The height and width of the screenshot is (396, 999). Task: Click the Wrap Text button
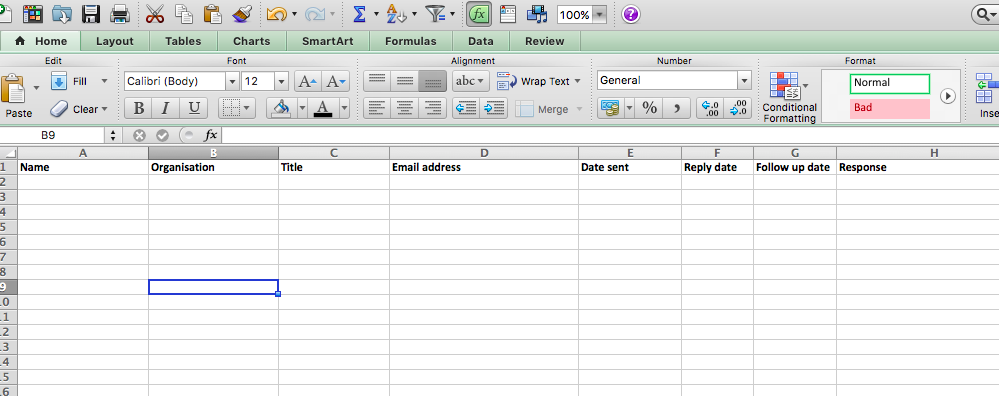(533, 81)
